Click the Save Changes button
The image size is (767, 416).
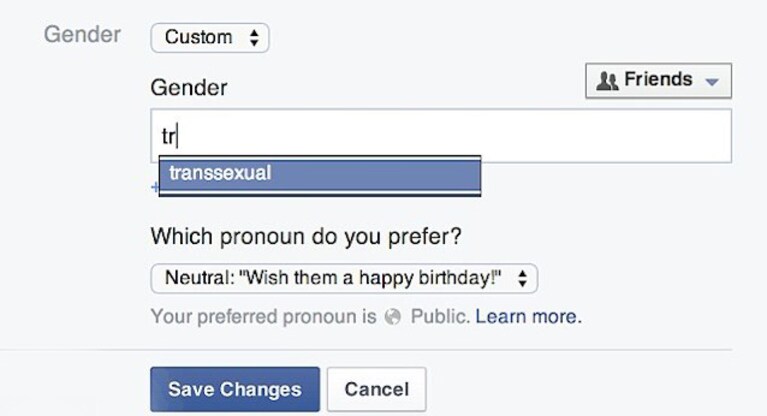[235, 390]
